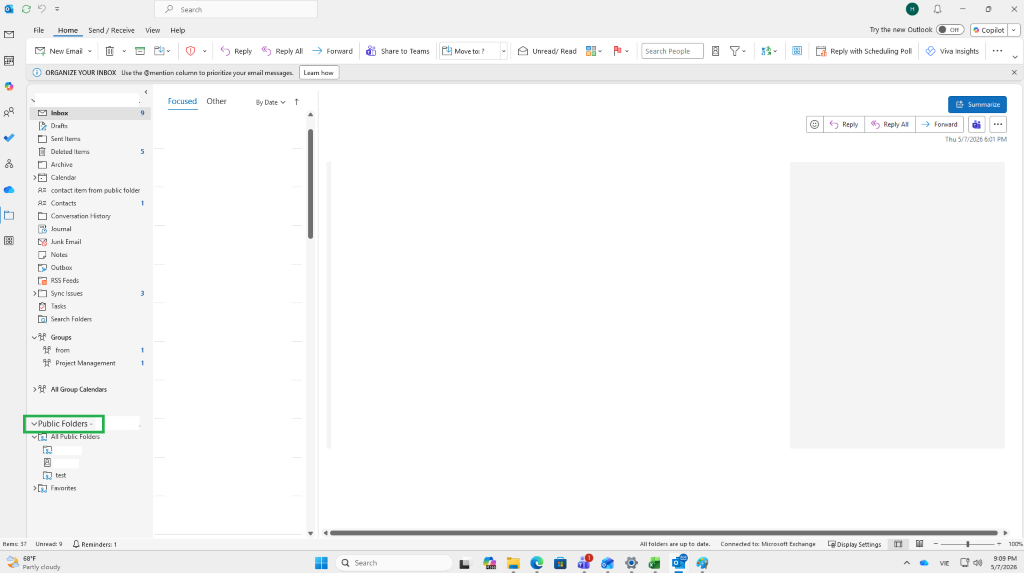Select the Deleted Items folder
The image size is (1024, 573).
click(x=89, y=152)
